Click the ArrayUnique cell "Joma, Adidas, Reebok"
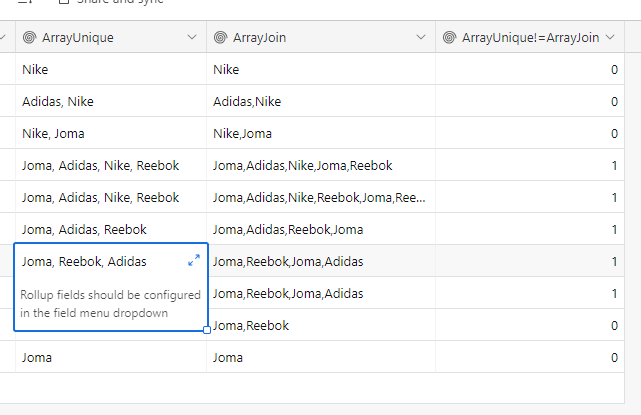 tap(111, 229)
